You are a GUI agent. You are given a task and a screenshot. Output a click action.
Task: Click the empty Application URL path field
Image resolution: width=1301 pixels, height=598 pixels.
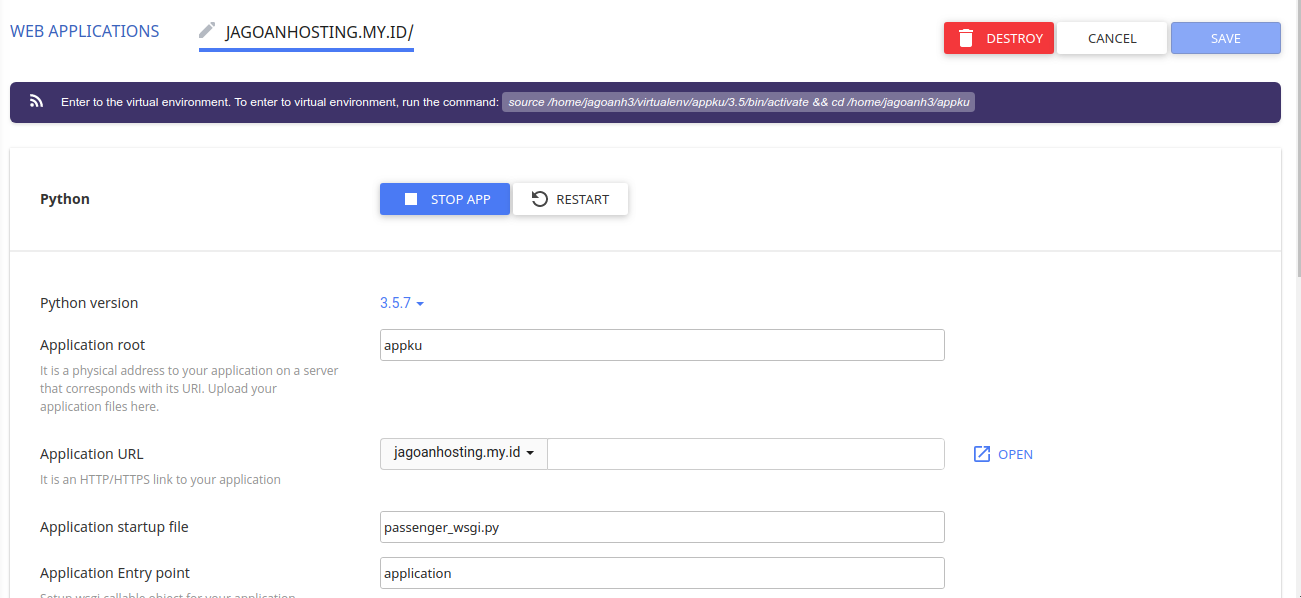746,453
